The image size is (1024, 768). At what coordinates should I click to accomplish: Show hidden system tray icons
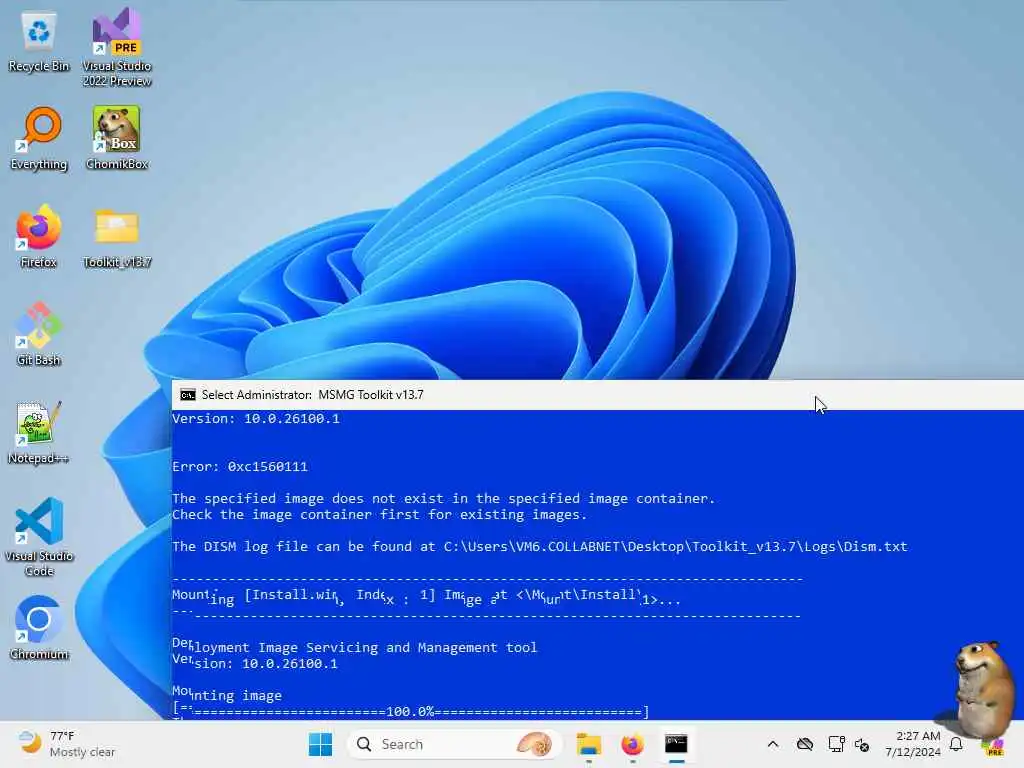(773, 744)
